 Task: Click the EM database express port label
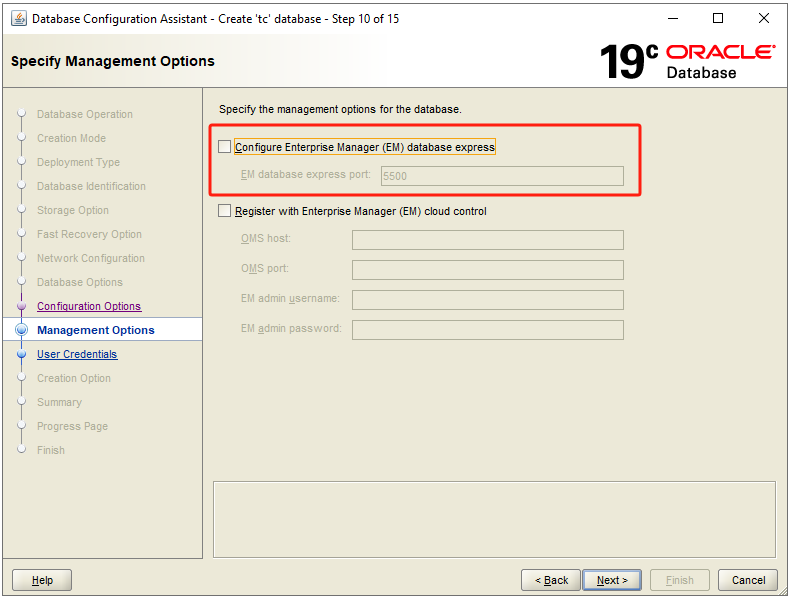306,175
